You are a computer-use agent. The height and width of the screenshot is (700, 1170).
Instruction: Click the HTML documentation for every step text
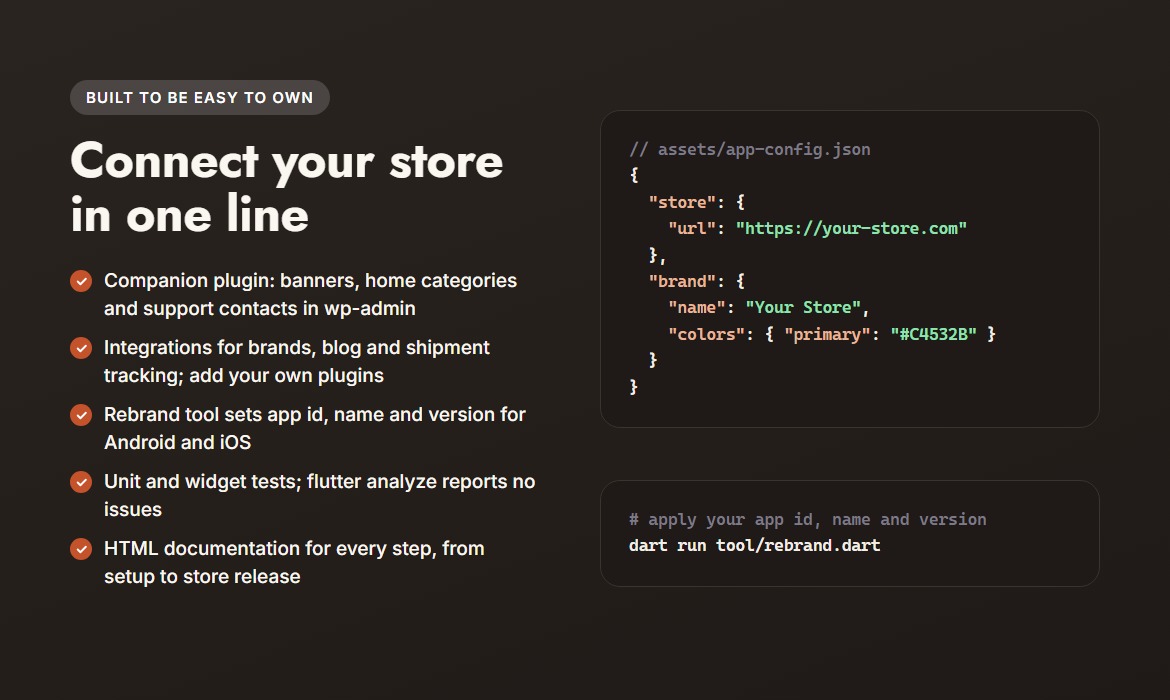point(294,563)
